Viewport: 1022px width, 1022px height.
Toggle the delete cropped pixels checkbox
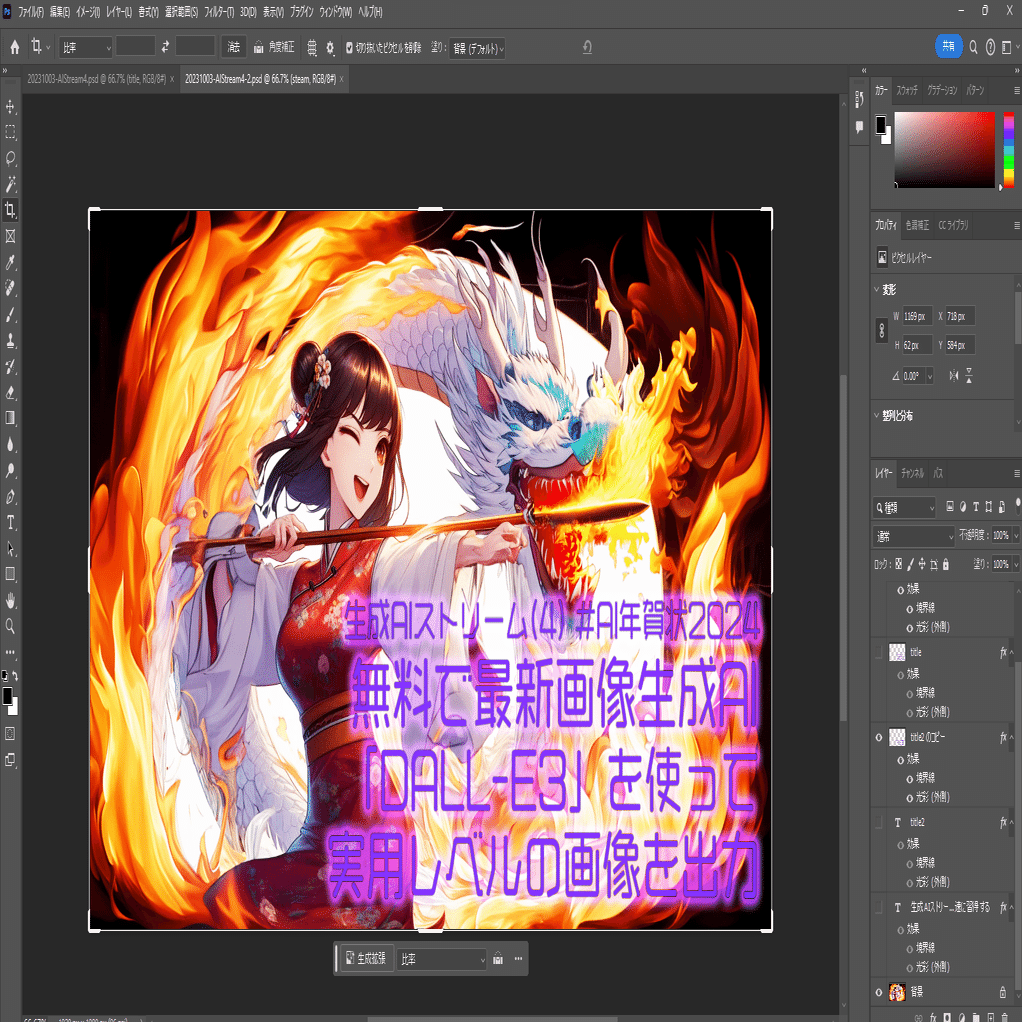point(349,48)
